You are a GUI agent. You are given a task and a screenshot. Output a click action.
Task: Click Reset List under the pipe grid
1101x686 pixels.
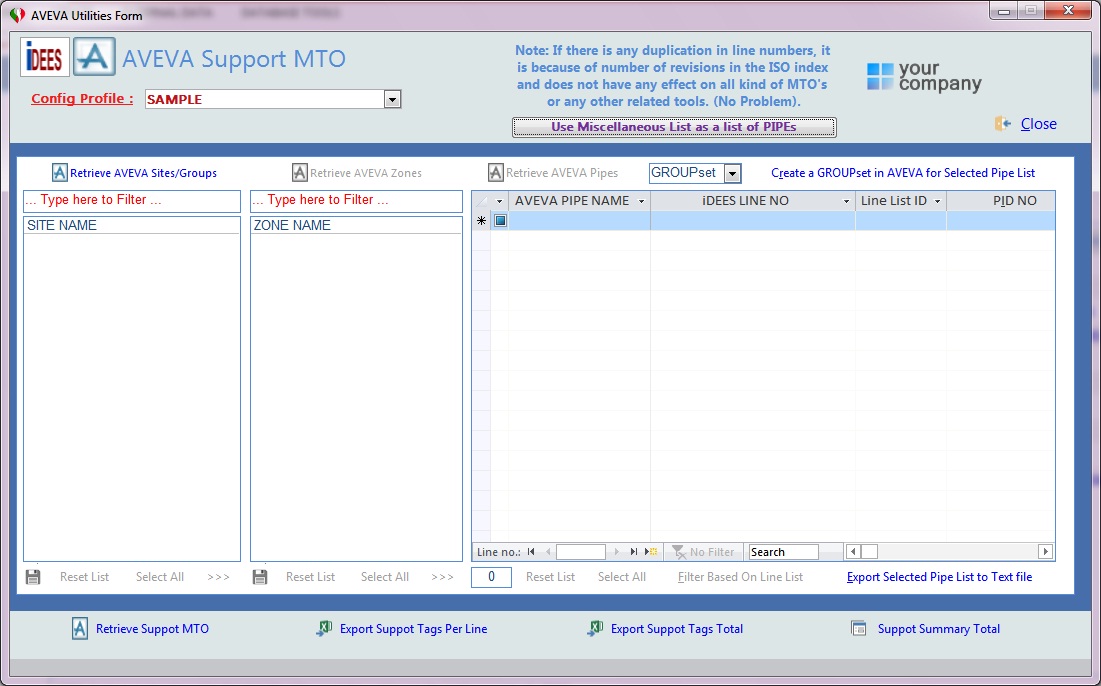coord(550,577)
